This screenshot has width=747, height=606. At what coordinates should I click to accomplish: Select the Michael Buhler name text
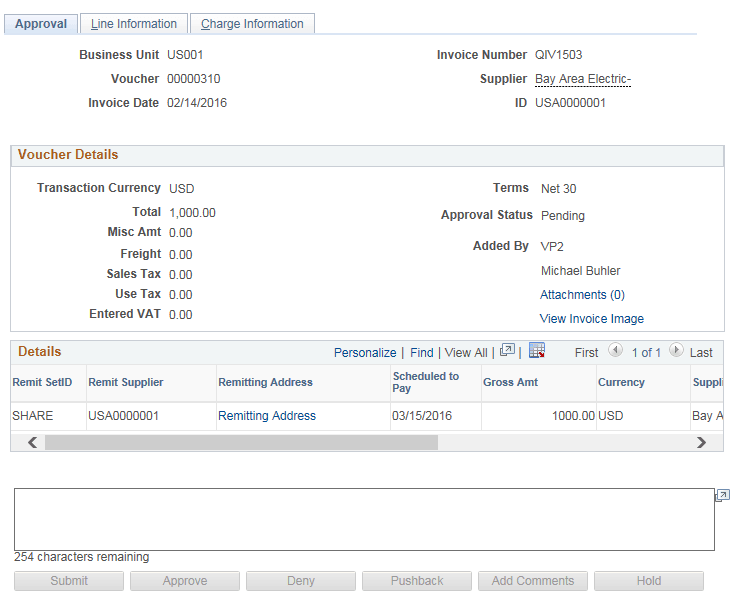click(580, 271)
